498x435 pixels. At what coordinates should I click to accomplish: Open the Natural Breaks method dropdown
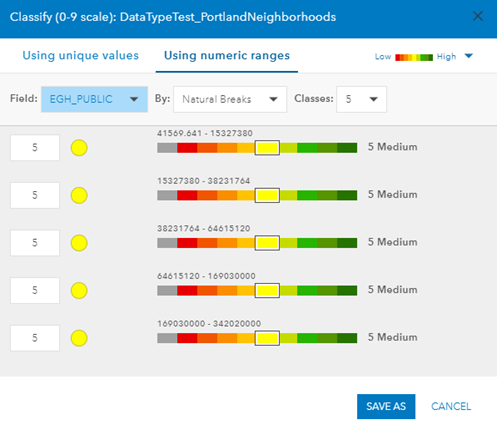tap(230, 99)
